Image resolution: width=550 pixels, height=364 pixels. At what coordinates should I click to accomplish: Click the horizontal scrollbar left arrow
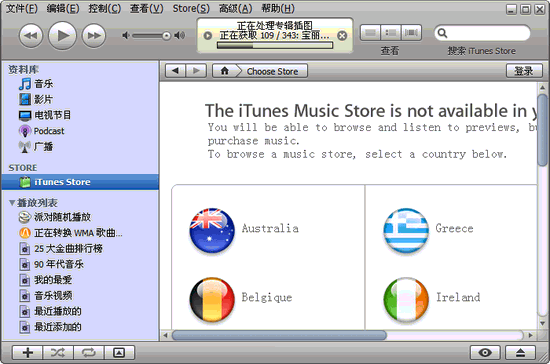(x=165, y=335)
